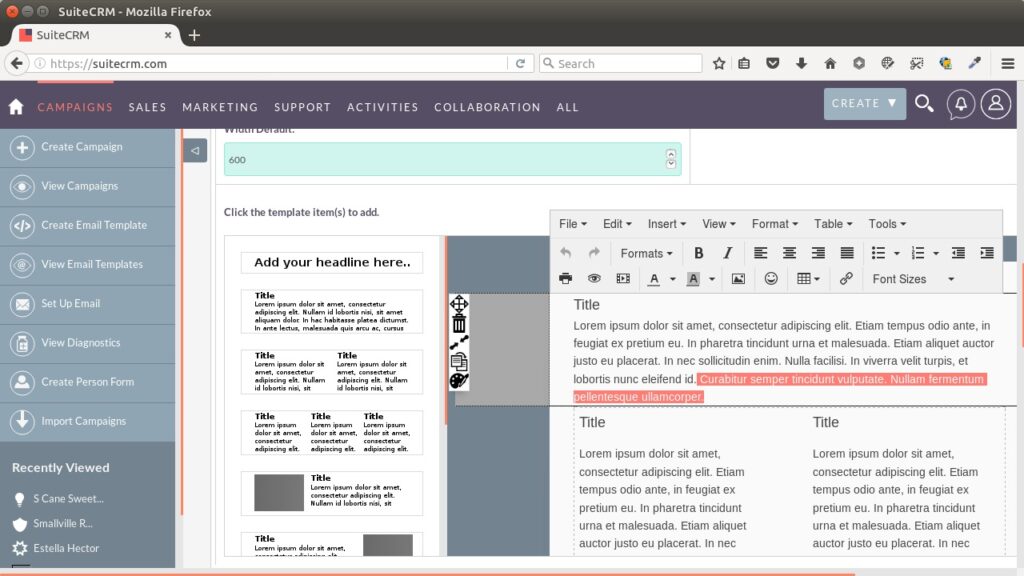Open the CREATE dropdown in header
This screenshot has height=576, width=1024.
pos(864,103)
